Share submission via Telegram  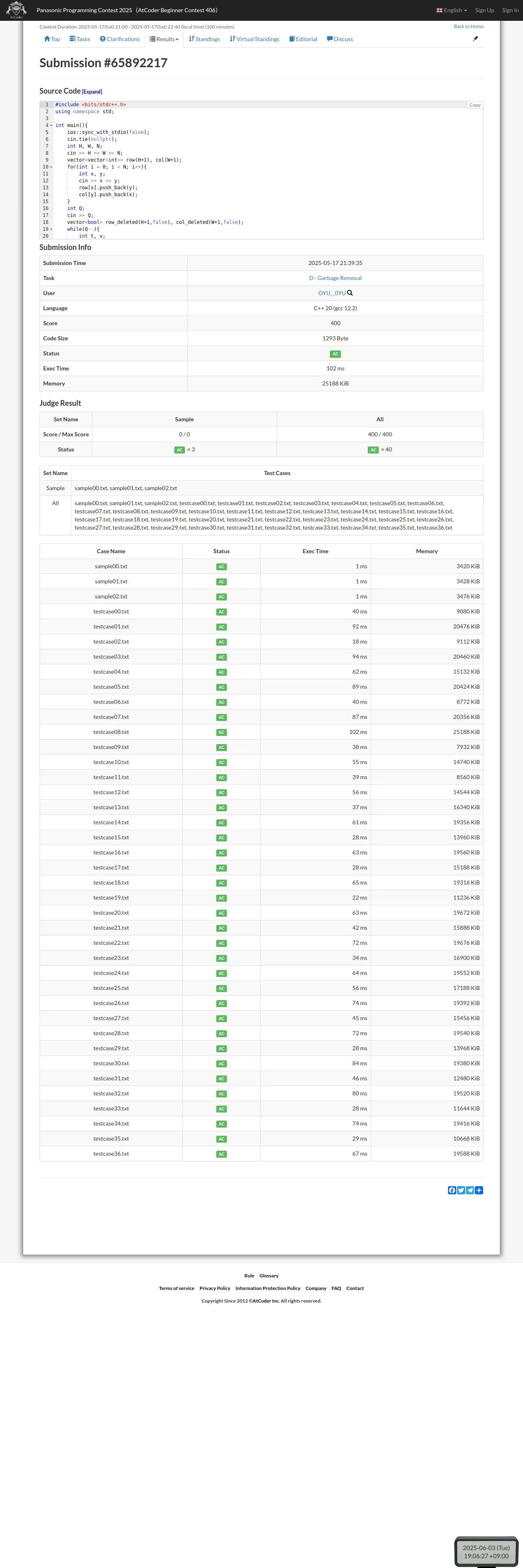point(470,1190)
